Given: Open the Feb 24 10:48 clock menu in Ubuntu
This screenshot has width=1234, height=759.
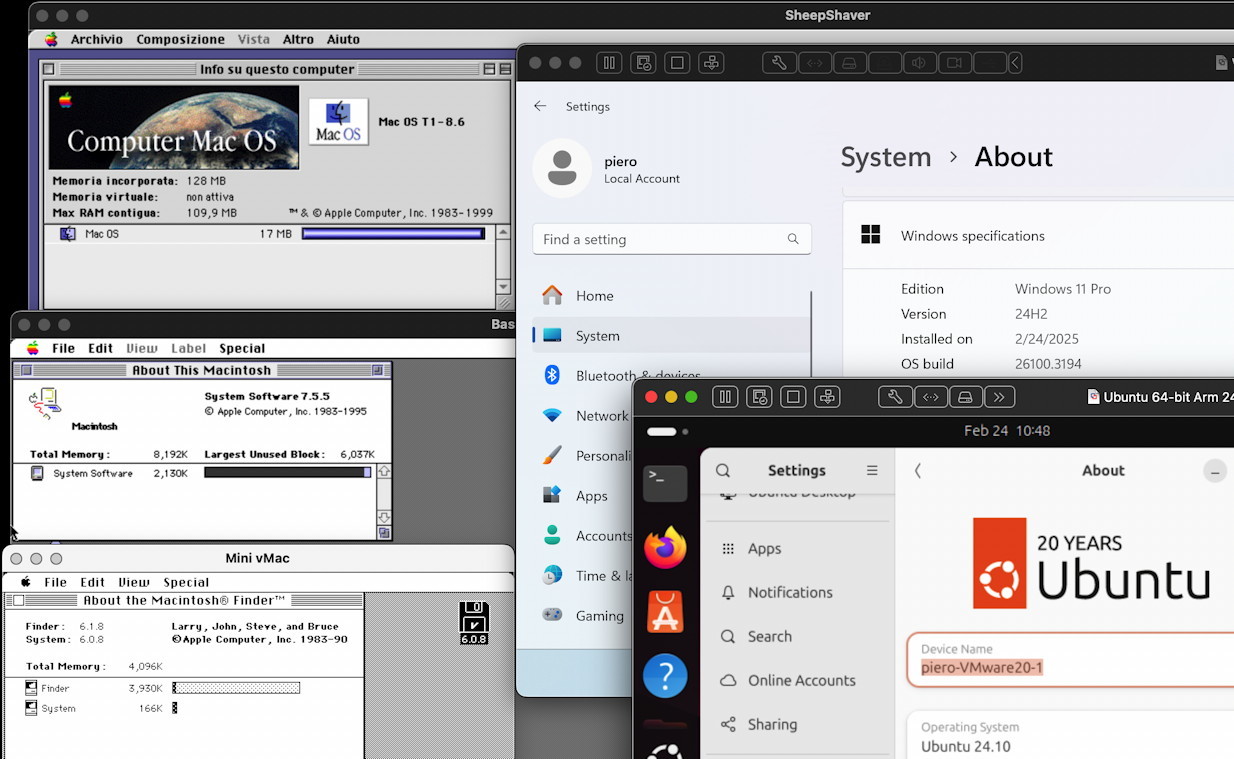Looking at the screenshot, I should tap(1007, 431).
